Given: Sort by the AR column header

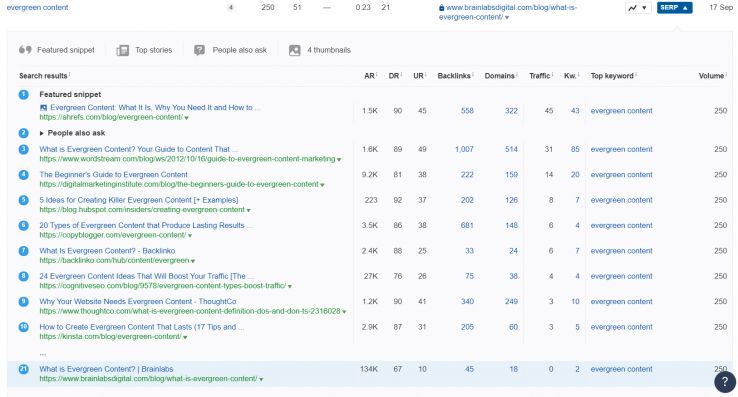Looking at the screenshot, I should tap(370, 76).
